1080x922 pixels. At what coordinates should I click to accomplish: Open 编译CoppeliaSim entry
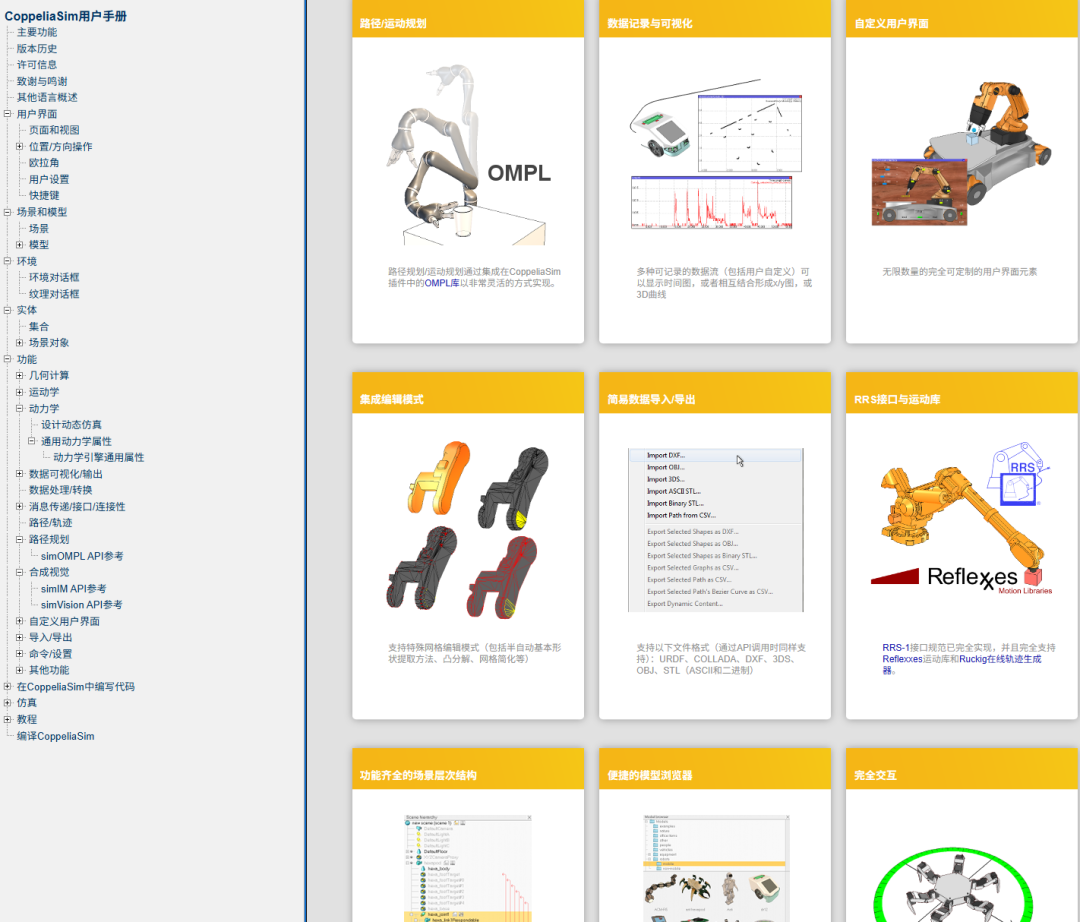tap(55, 736)
